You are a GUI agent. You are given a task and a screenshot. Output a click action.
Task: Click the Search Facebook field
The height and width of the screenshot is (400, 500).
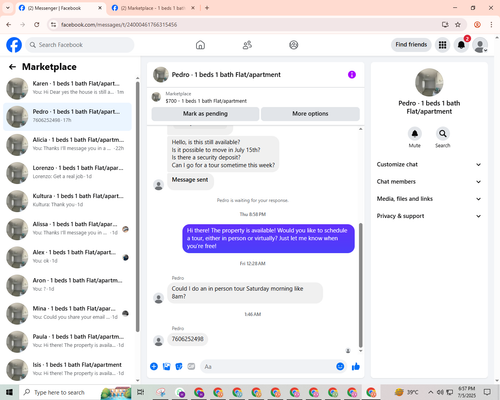click(80, 45)
